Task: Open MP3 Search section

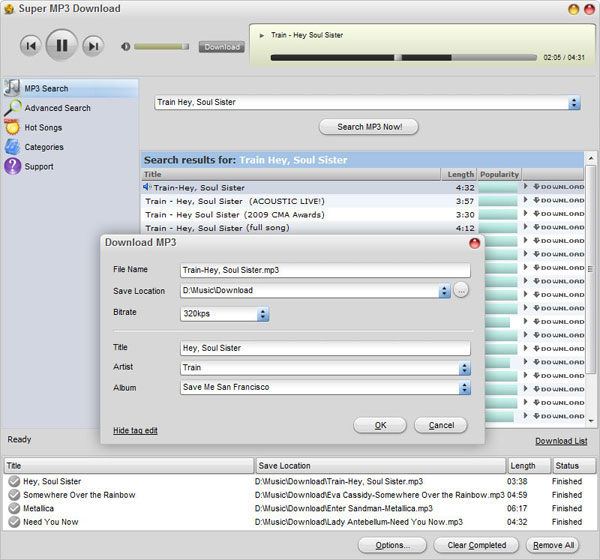Action: pyautogui.click(x=71, y=88)
